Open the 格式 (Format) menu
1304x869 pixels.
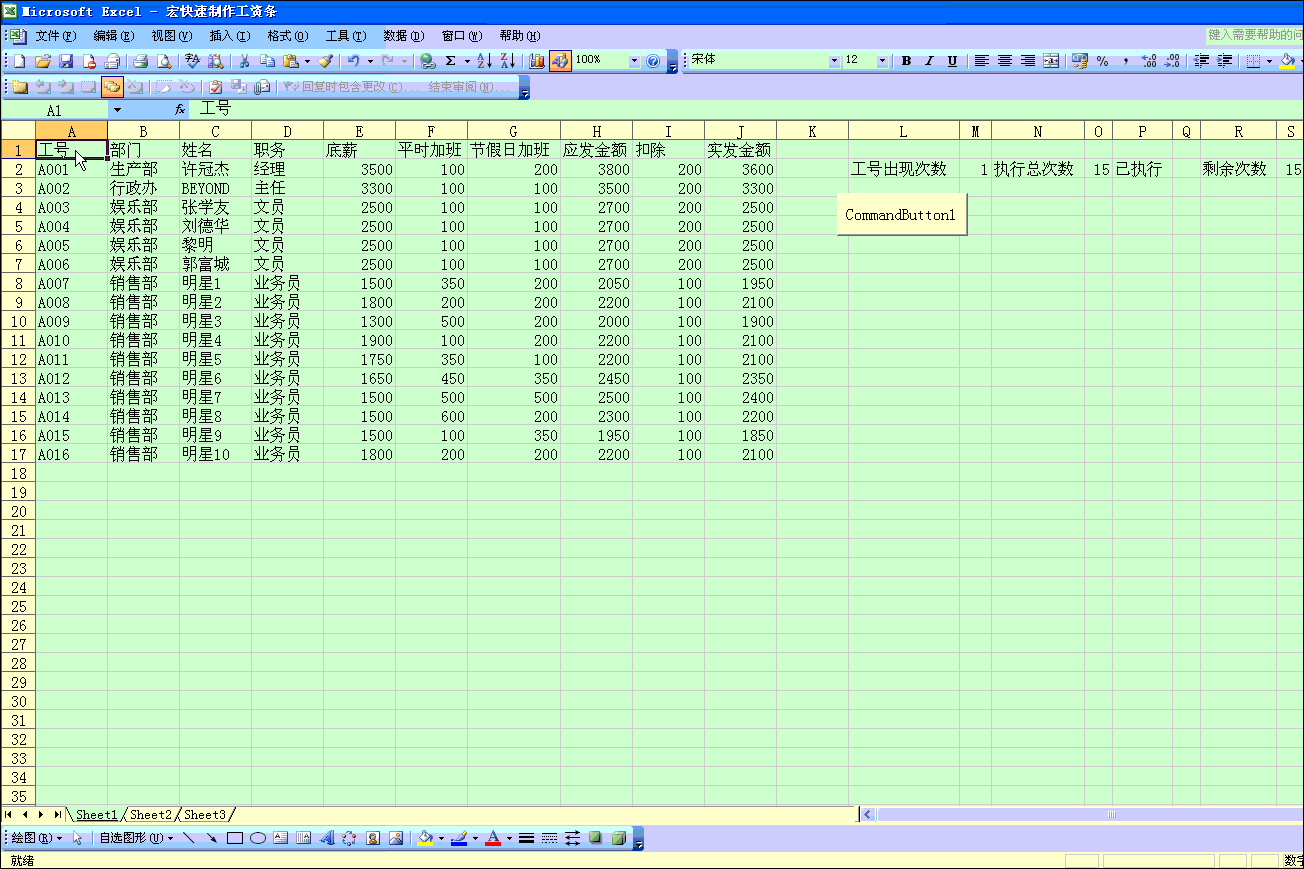pos(287,36)
